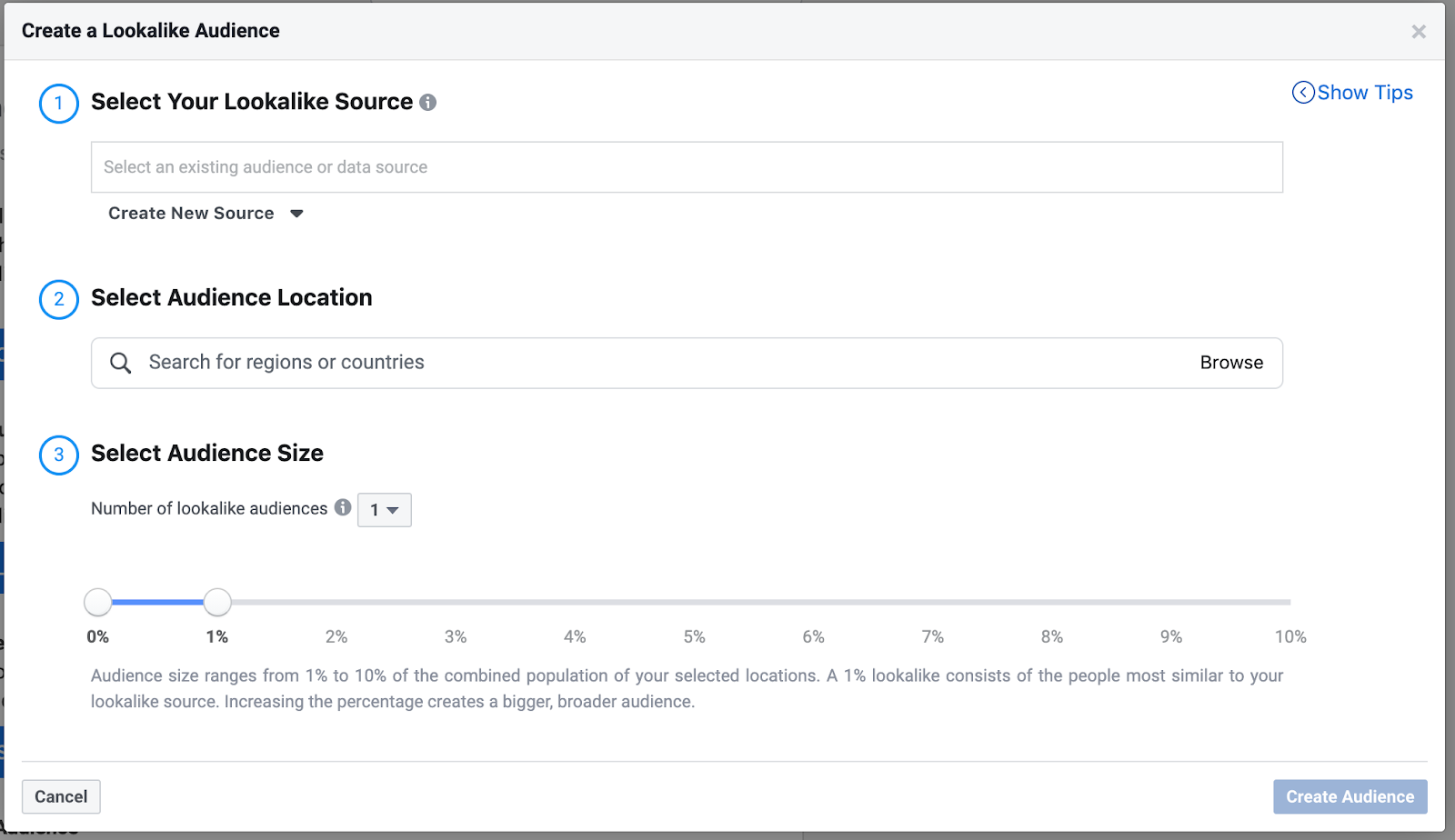Image resolution: width=1455 pixels, height=840 pixels.
Task: Click the Show Tips link
Action: [1364, 93]
